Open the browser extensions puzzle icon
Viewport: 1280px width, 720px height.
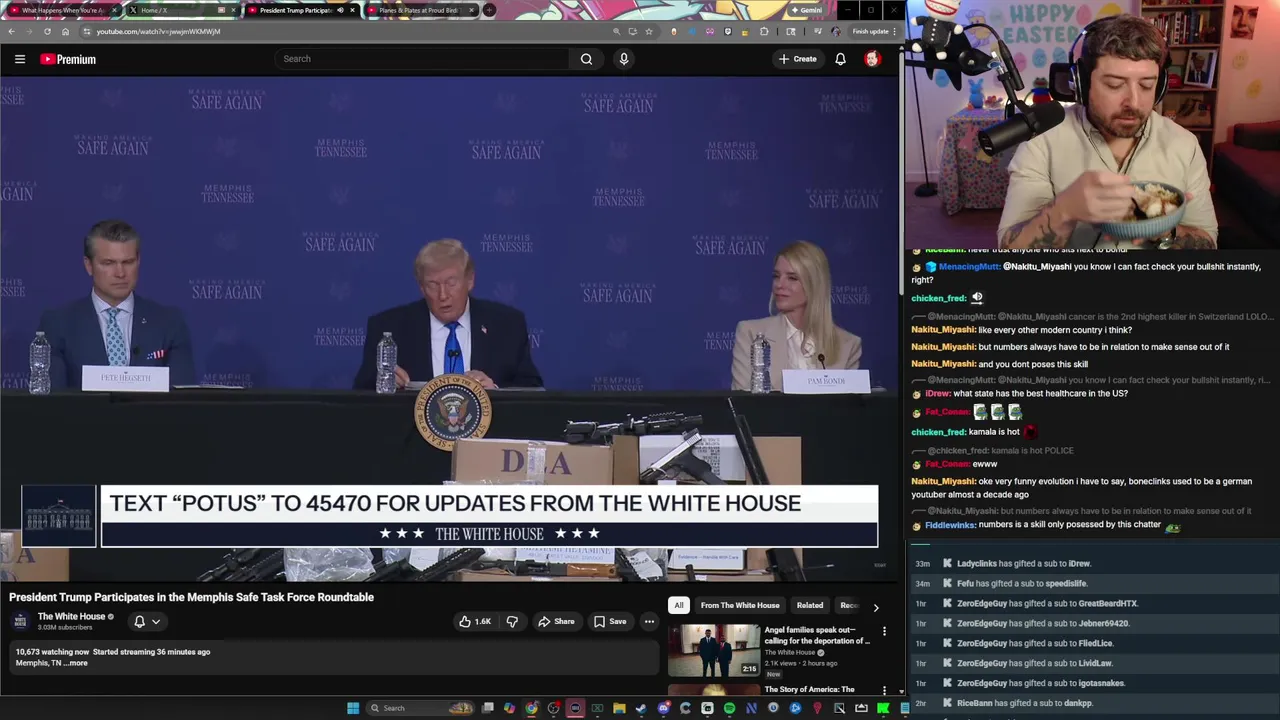pyautogui.click(x=764, y=31)
